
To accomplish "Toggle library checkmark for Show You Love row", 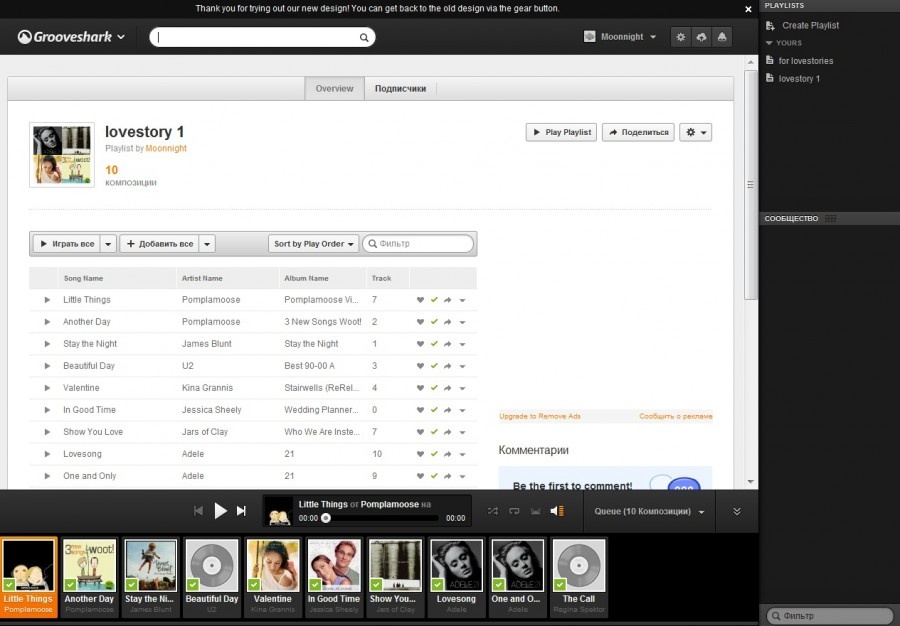I will pyautogui.click(x=434, y=431).
